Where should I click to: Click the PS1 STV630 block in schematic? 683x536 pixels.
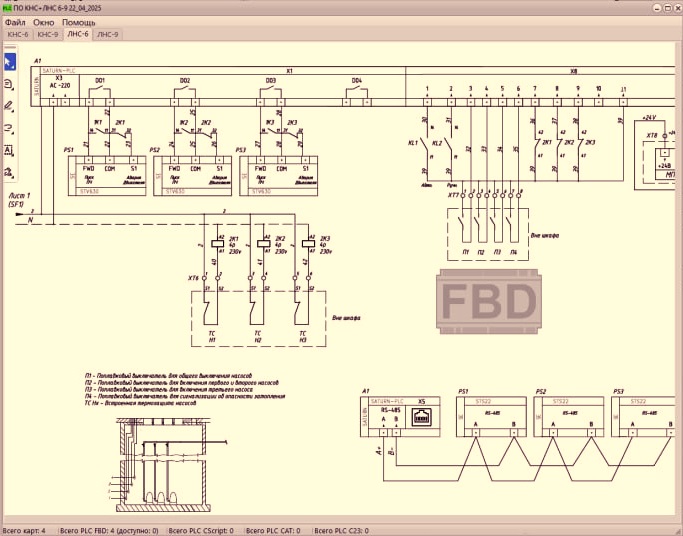click(106, 173)
